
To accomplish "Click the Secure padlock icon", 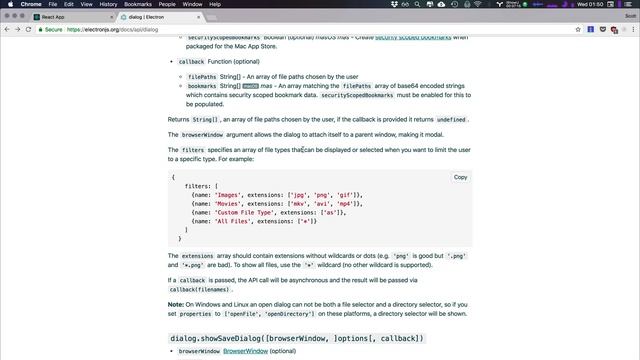I will [40, 29].
